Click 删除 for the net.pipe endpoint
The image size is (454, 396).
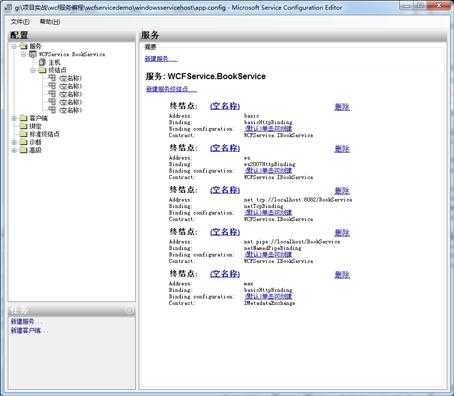click(342, 233)
